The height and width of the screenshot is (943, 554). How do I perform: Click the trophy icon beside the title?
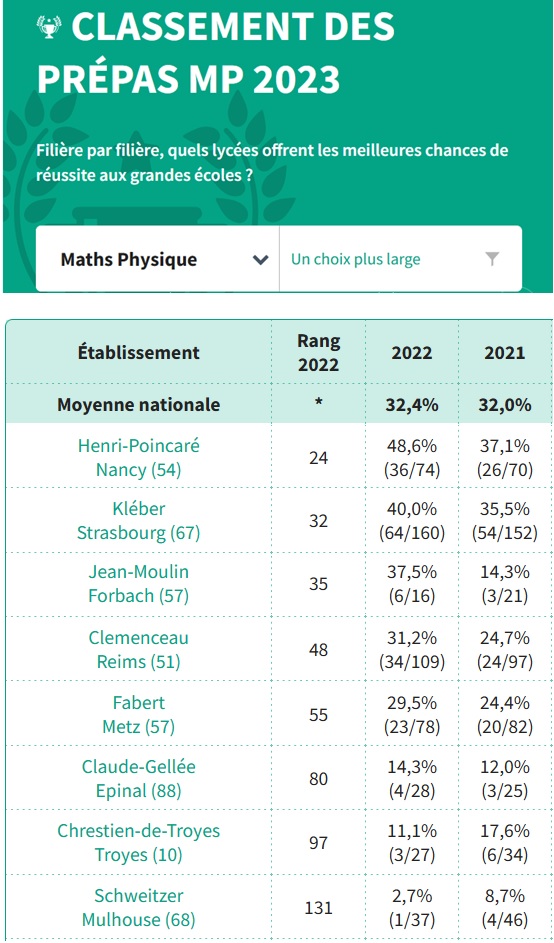pyautogui.click(x=49, y=27)
